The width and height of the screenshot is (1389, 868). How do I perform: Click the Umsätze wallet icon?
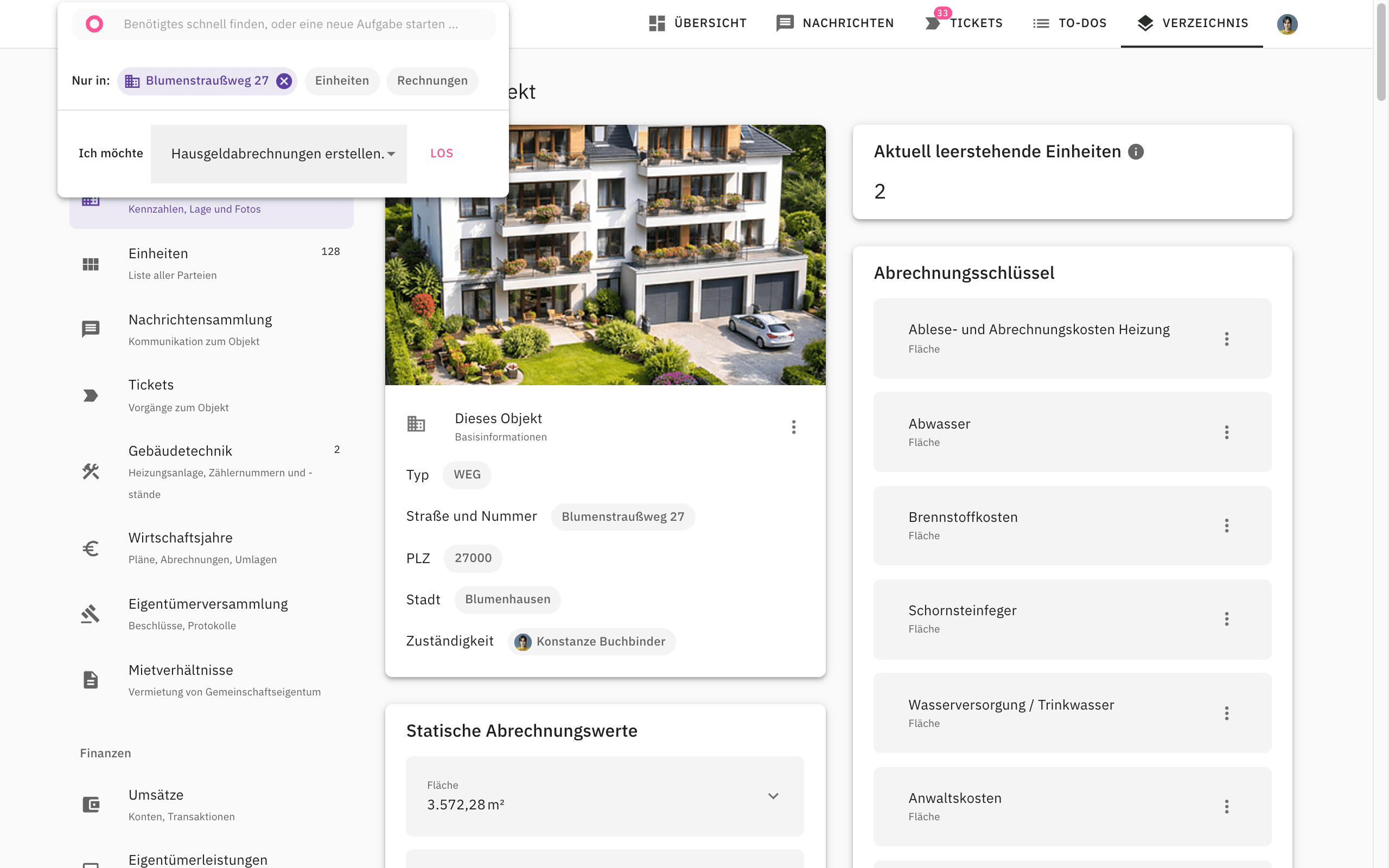coord(91,805)
